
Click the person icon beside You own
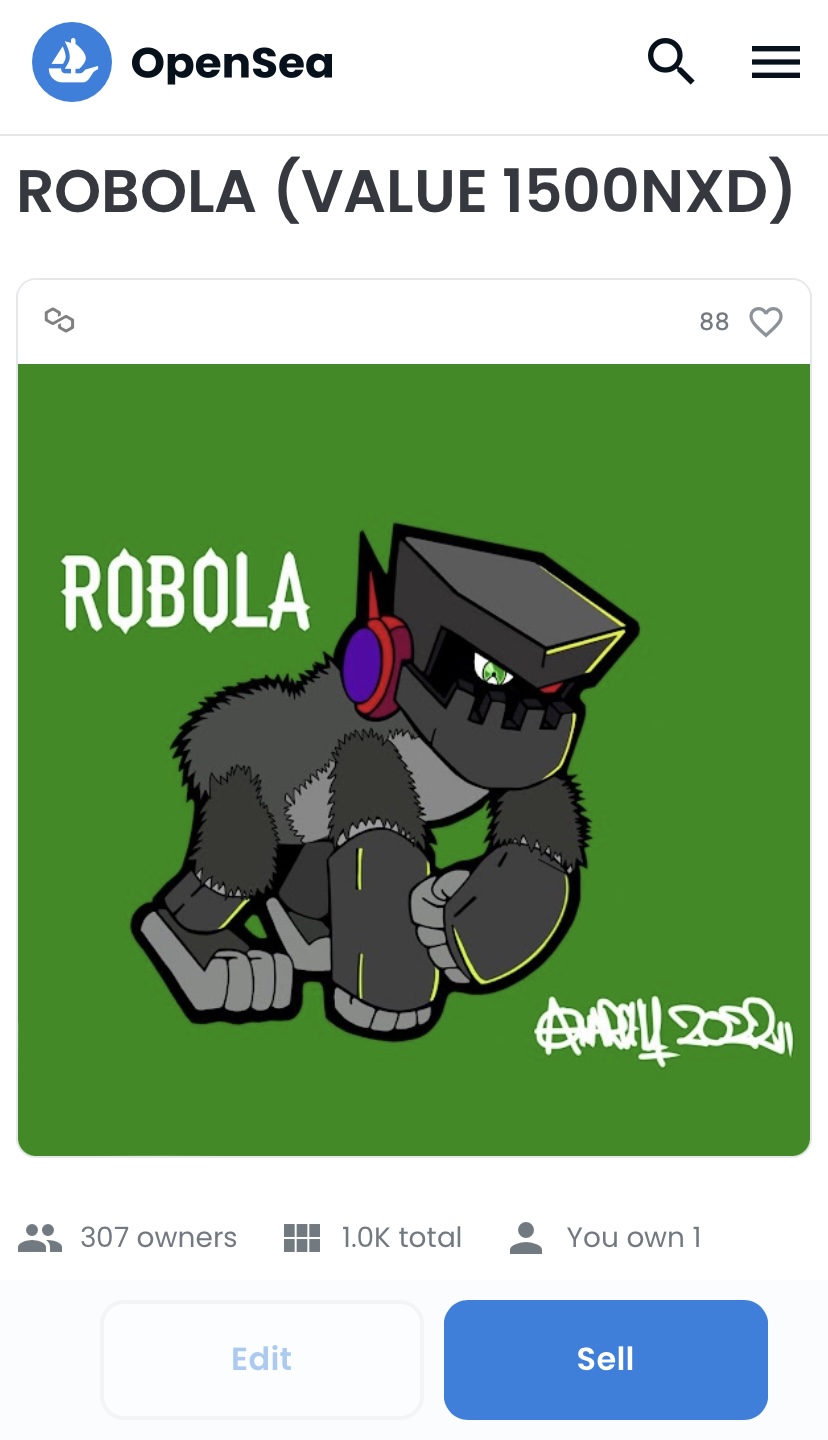coord(526,1238)
